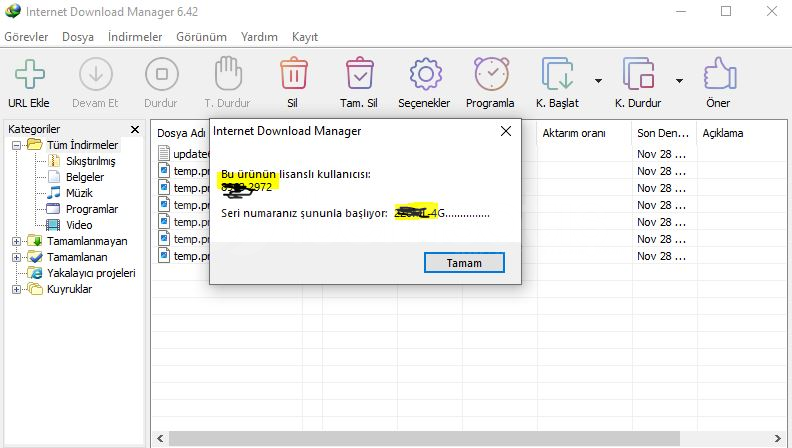Click the Sıkıştırılmış zip folder icon

click(54, 161)
